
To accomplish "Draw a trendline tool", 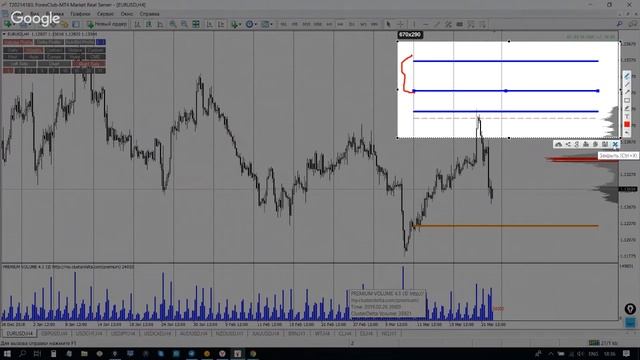I will [x=437, y=24].
